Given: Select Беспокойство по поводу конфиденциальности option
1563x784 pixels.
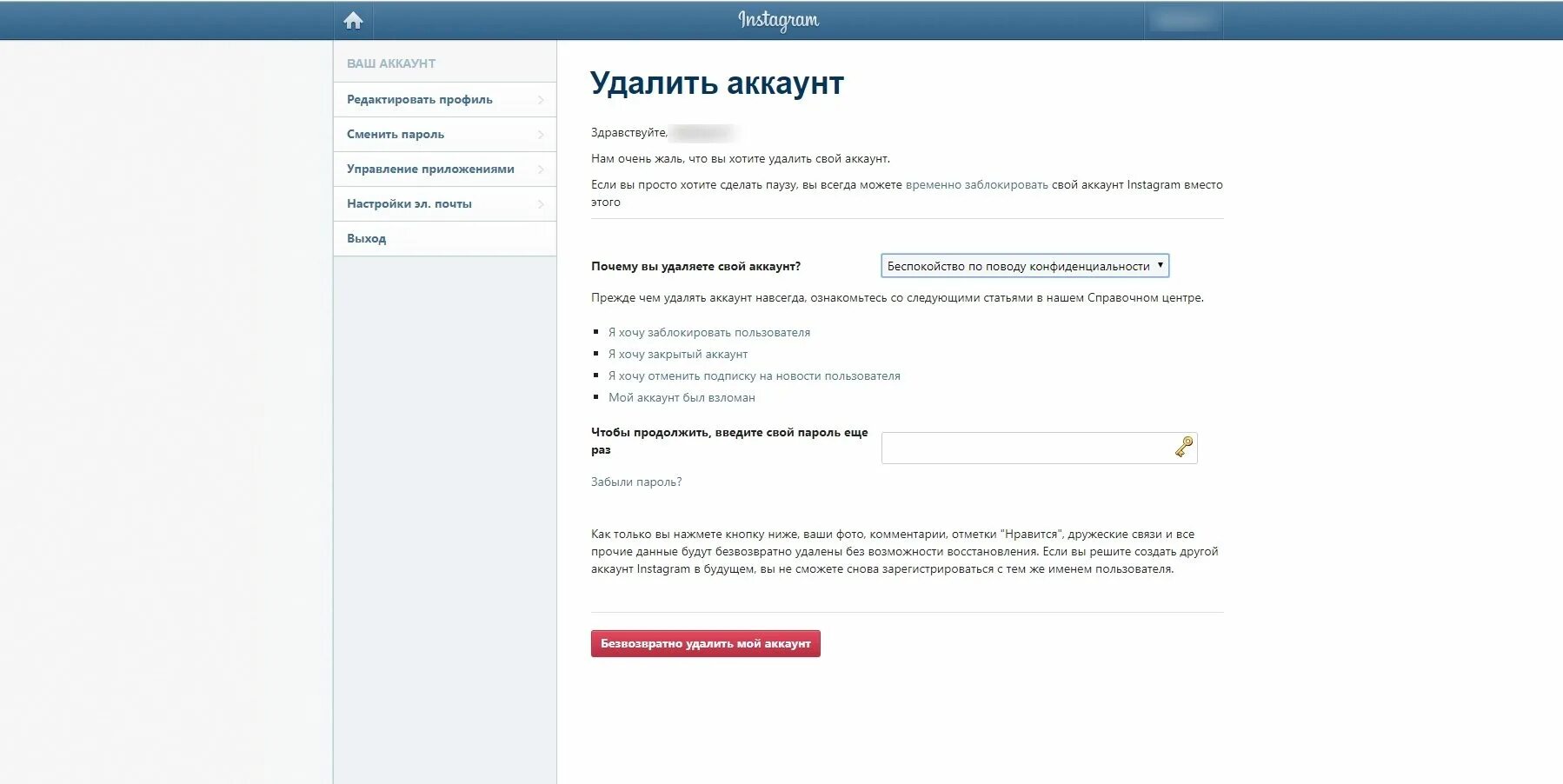Looking at the screenshot, I should (x=1017, y=266).
